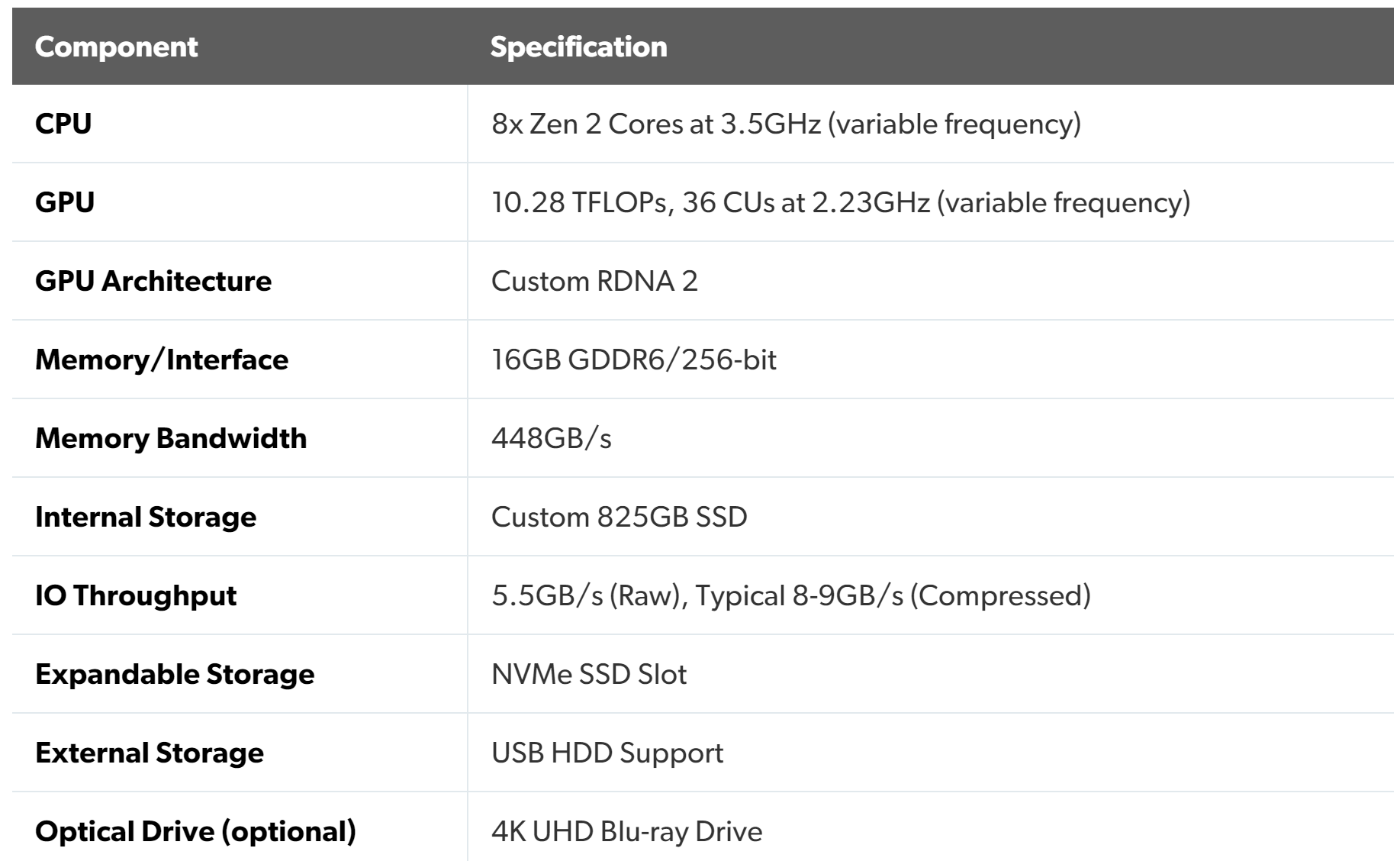Click the Specification column header
Image resolution: width=1400 pixels, height=861 pixels.
pos(578,47)
